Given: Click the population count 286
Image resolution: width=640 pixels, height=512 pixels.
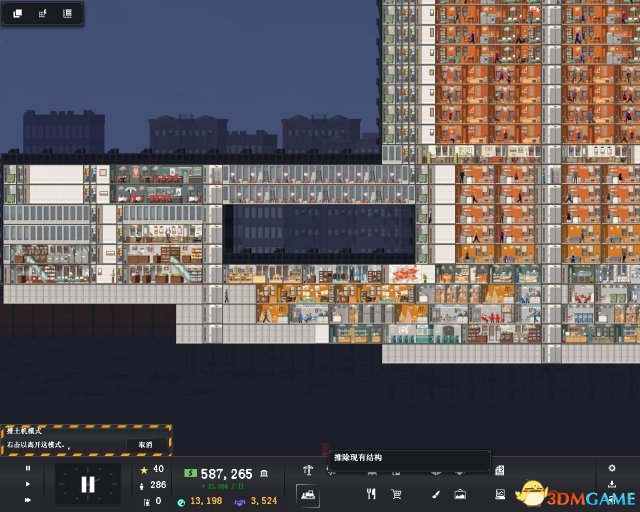Looking at the screenshot, I should point(158,485).
